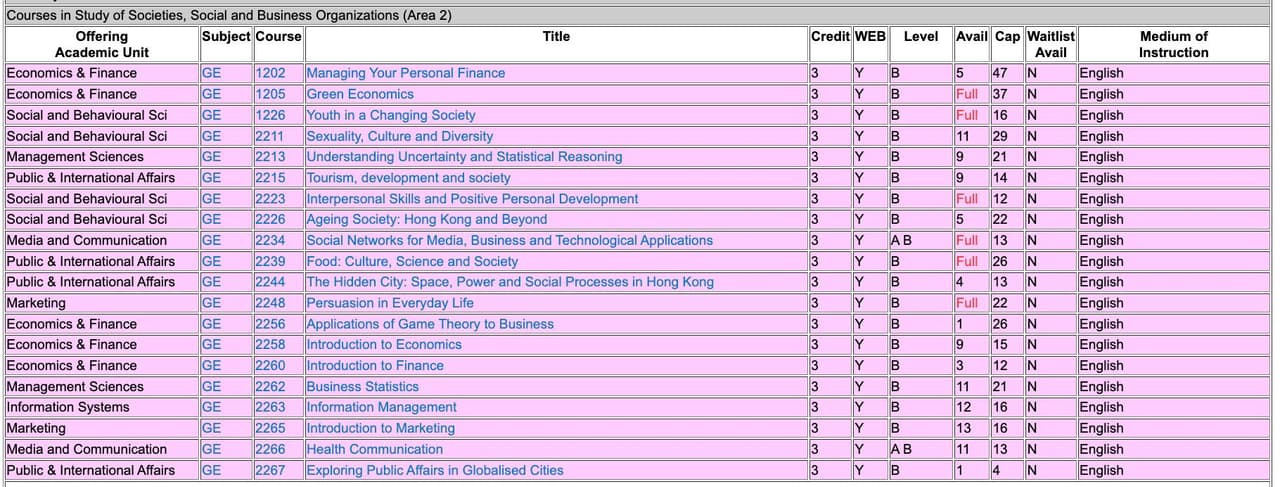The height and width of the screenshot is (487, 1280).
Task: Click the Business Statistics link
Action: (362, 386)
